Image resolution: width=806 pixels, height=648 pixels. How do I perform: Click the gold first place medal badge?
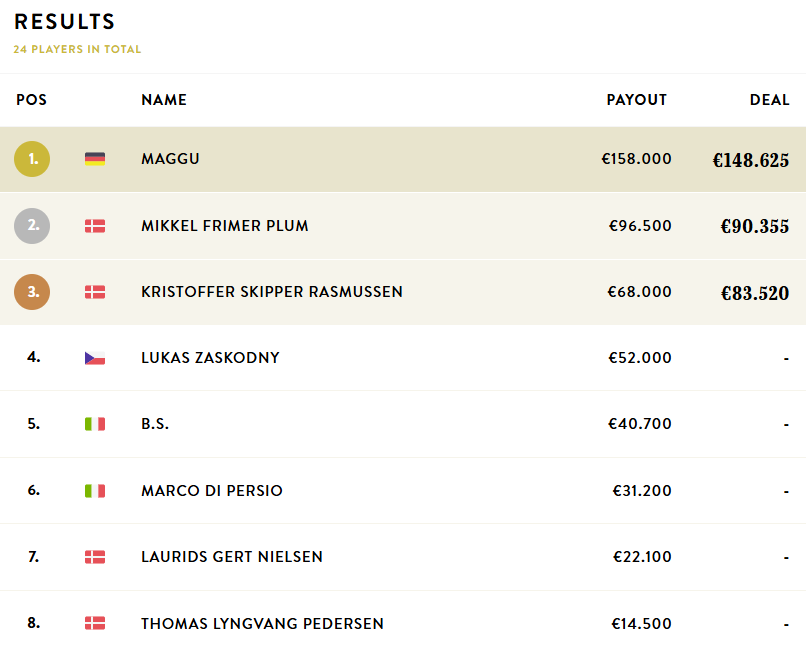coord(32,159)
